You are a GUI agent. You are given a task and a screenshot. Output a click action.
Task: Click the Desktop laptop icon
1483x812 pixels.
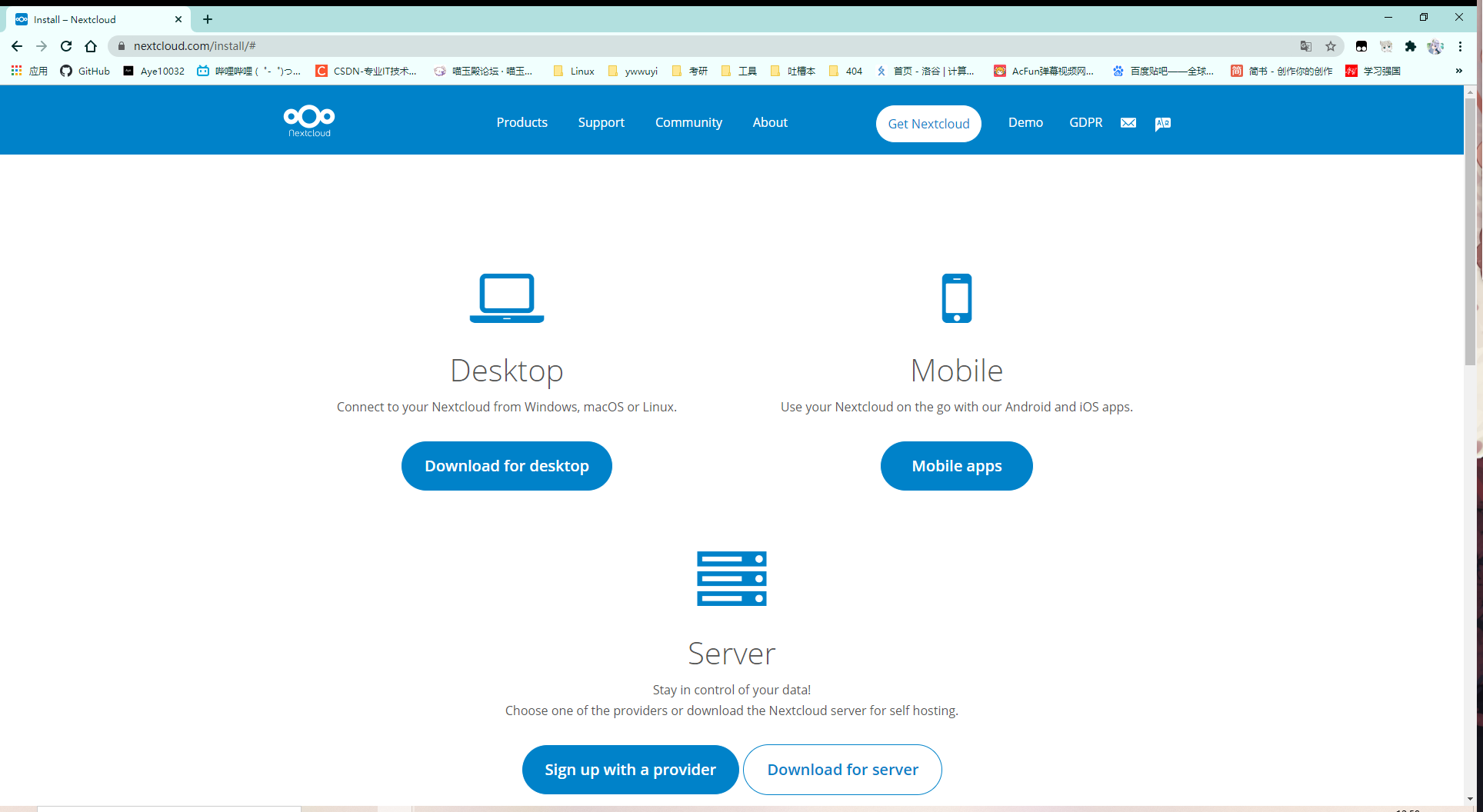[507, 298]
